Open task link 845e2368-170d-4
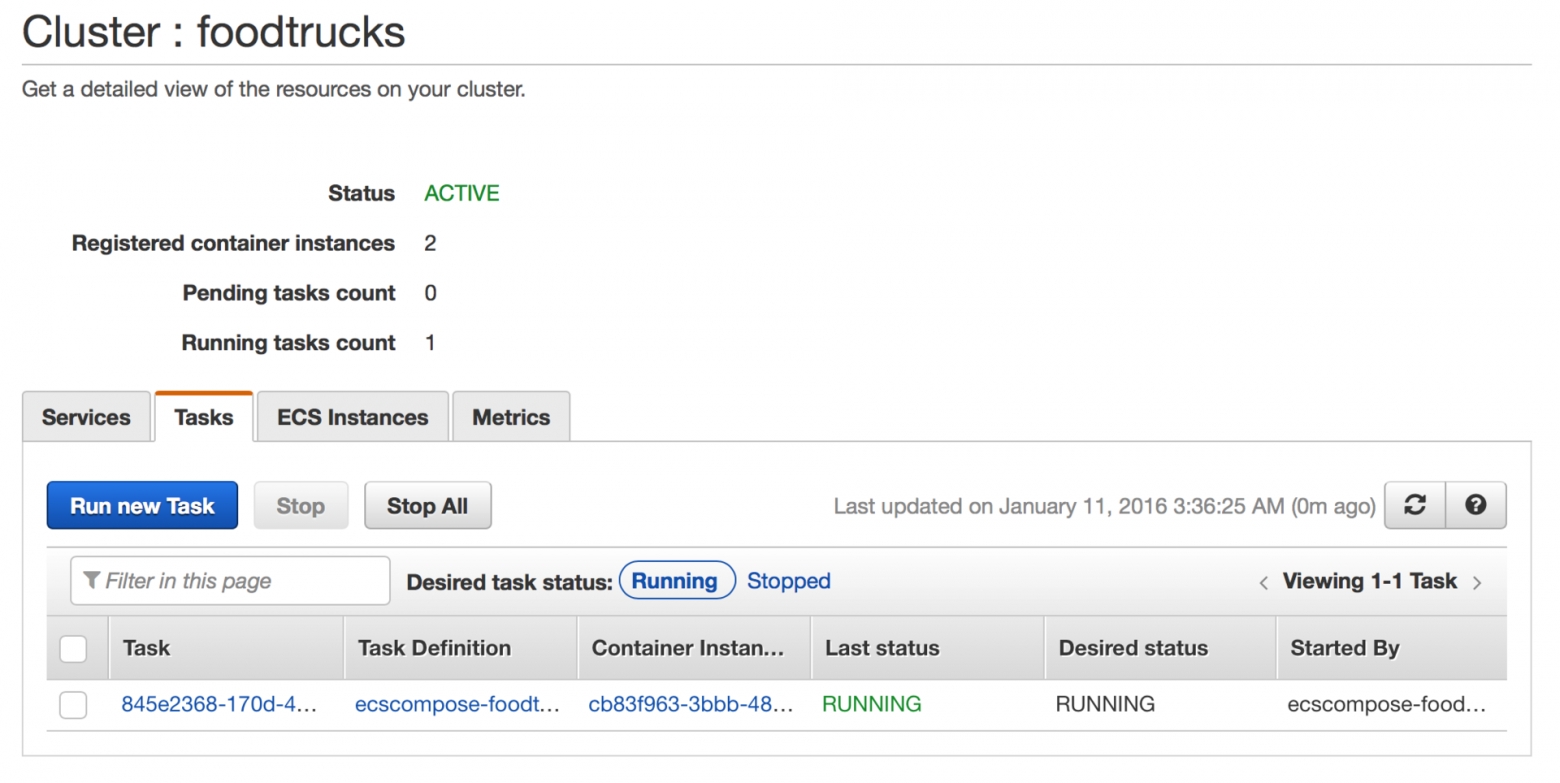 (219, 704)
